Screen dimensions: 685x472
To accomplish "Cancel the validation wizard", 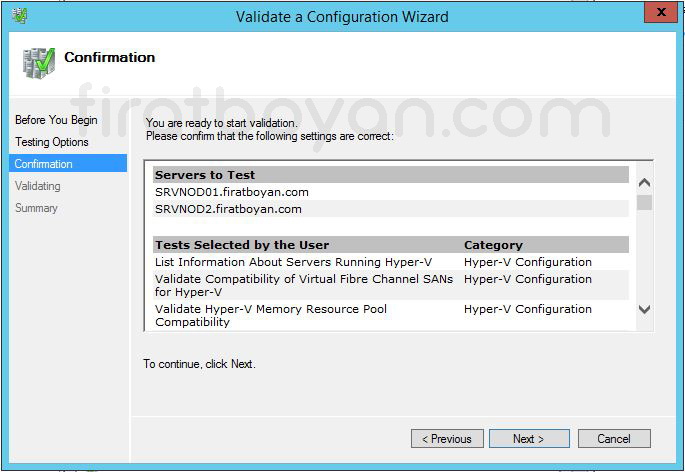I will click(613, 439).
